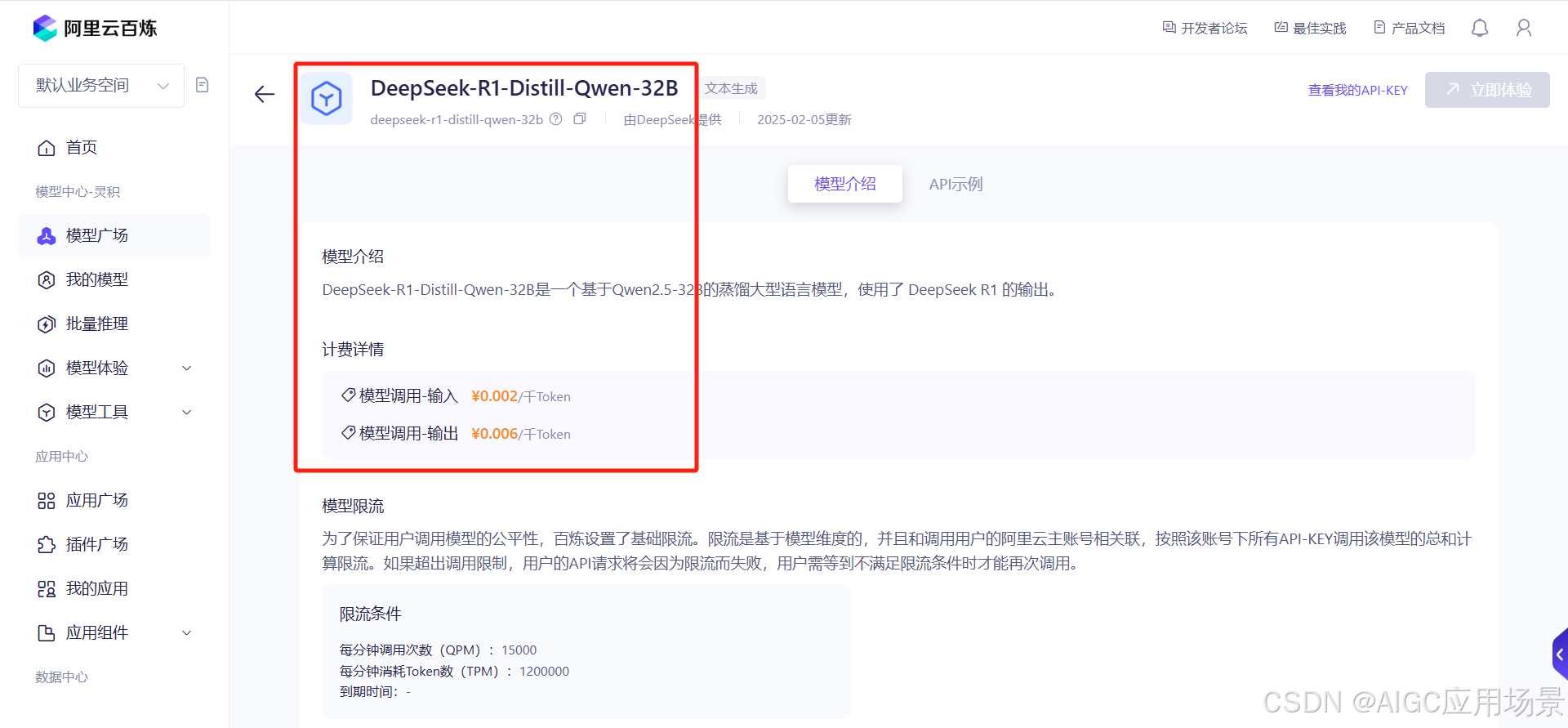Click the collapsed side panel arrow tab

pyautogui.click(x=1560, y=654)
